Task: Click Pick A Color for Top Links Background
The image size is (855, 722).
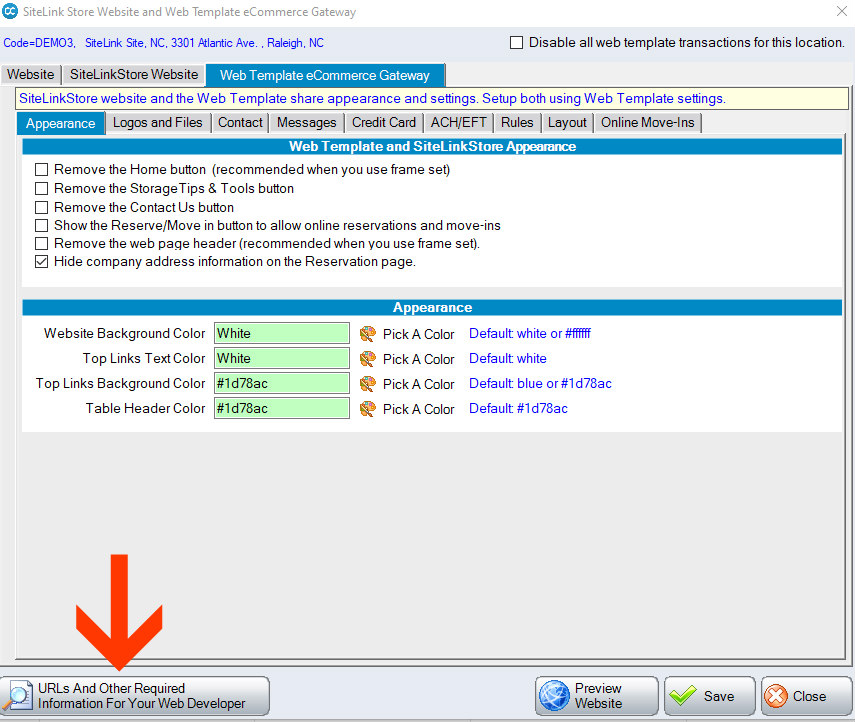Action: pyautogui.click(x=418, y=384)
